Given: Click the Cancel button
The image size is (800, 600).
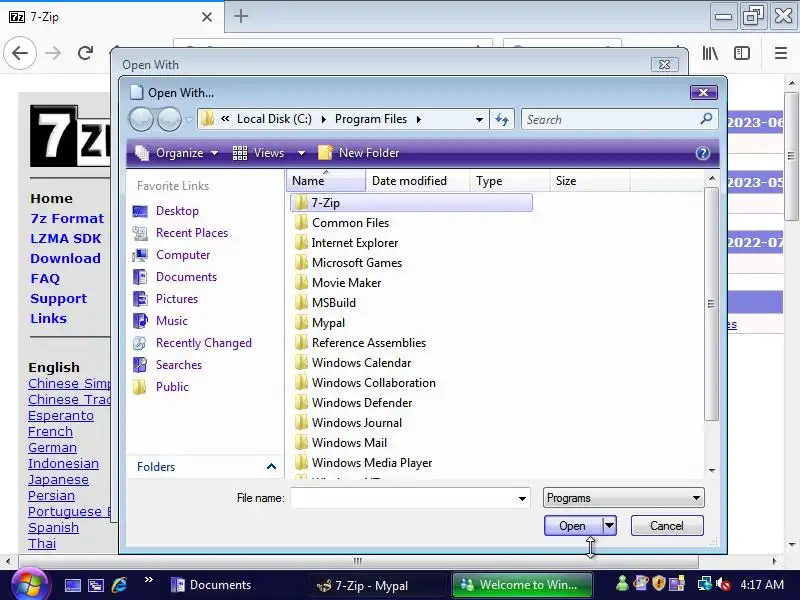Looking at the screenshot, I should (x=667, y=526).
